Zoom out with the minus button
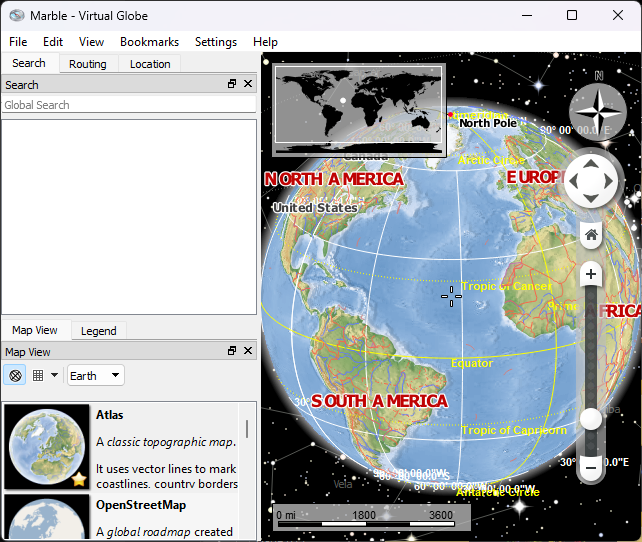The image size is (642, 542). [591, 466]
